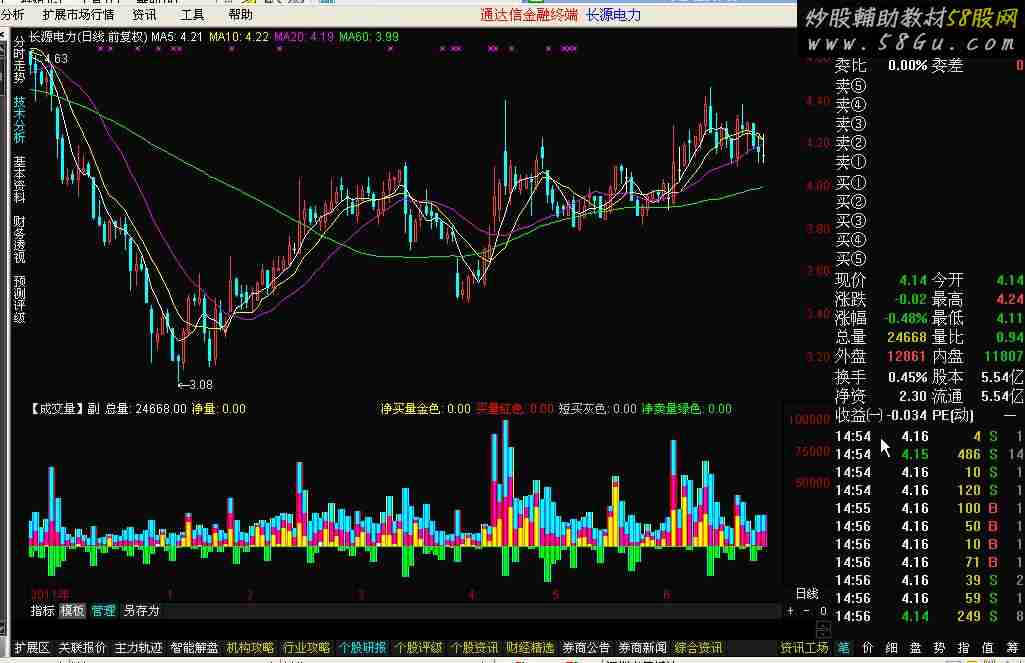1025x663 pixels.
Task: Click the MA60 green moving average label
Action: tap(369, 37)
